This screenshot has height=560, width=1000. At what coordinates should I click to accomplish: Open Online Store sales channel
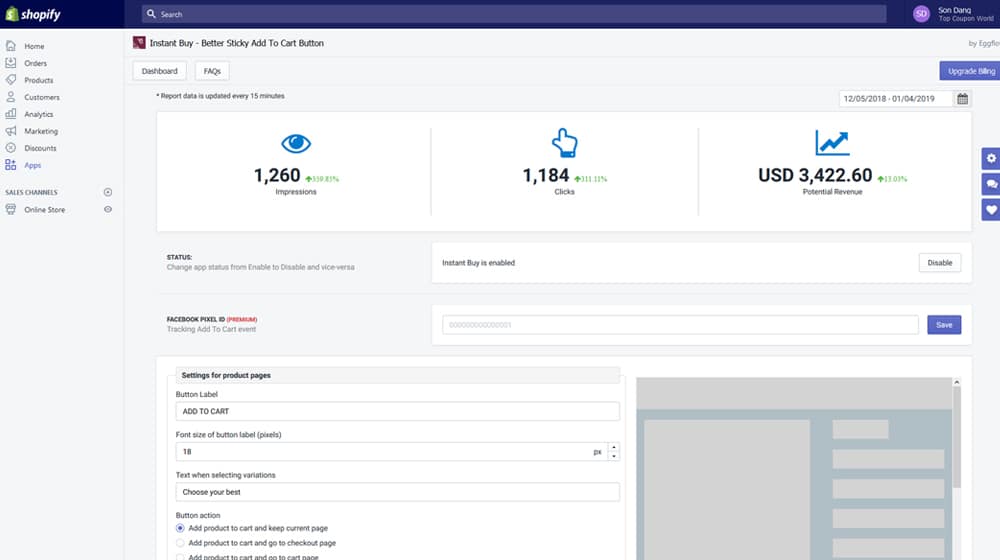pyautogui.click(x=45, y=209)
